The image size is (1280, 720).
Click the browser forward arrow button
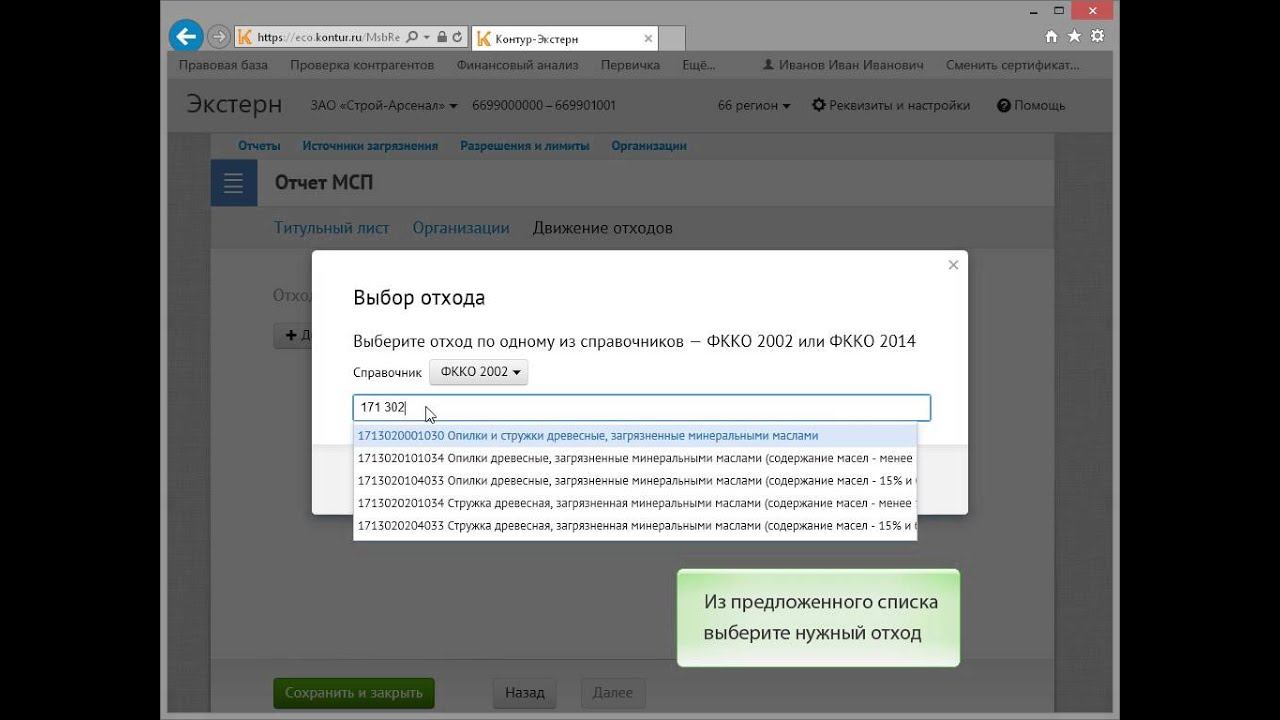(218, 37)
